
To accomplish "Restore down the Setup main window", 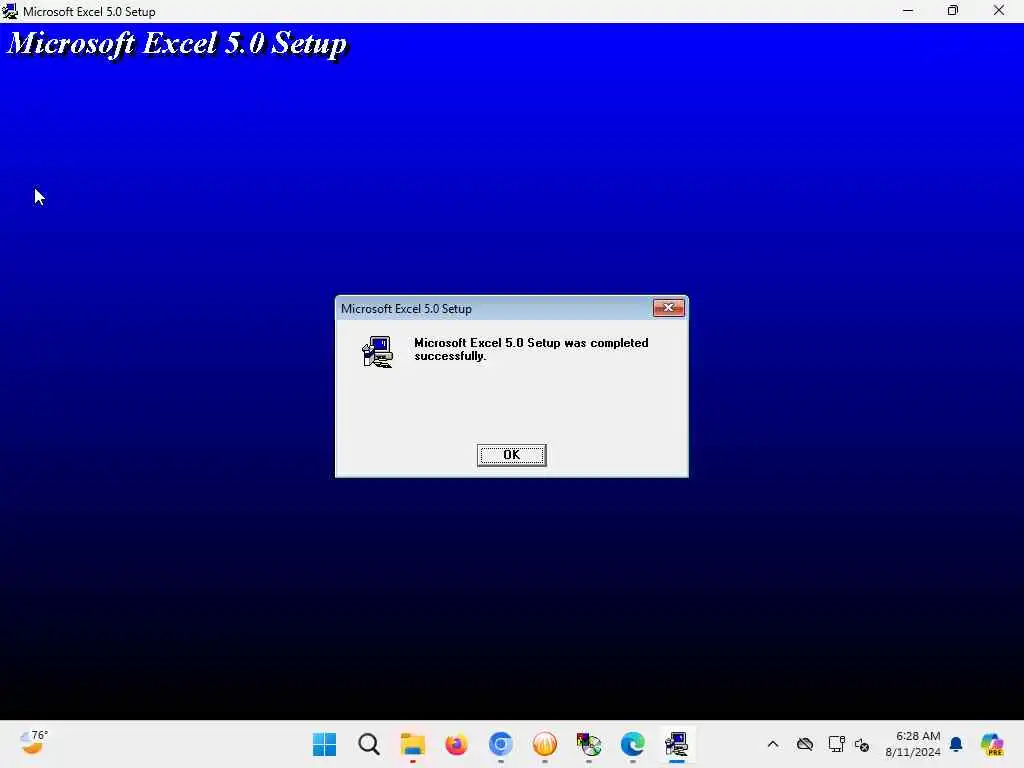I will click(x=953, y=11).
